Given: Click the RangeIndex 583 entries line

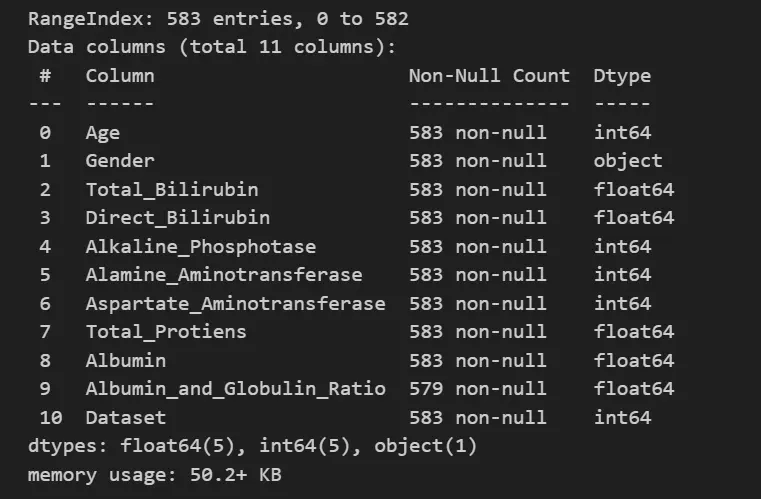Looking at the screenshot, I should coord(218,19).
